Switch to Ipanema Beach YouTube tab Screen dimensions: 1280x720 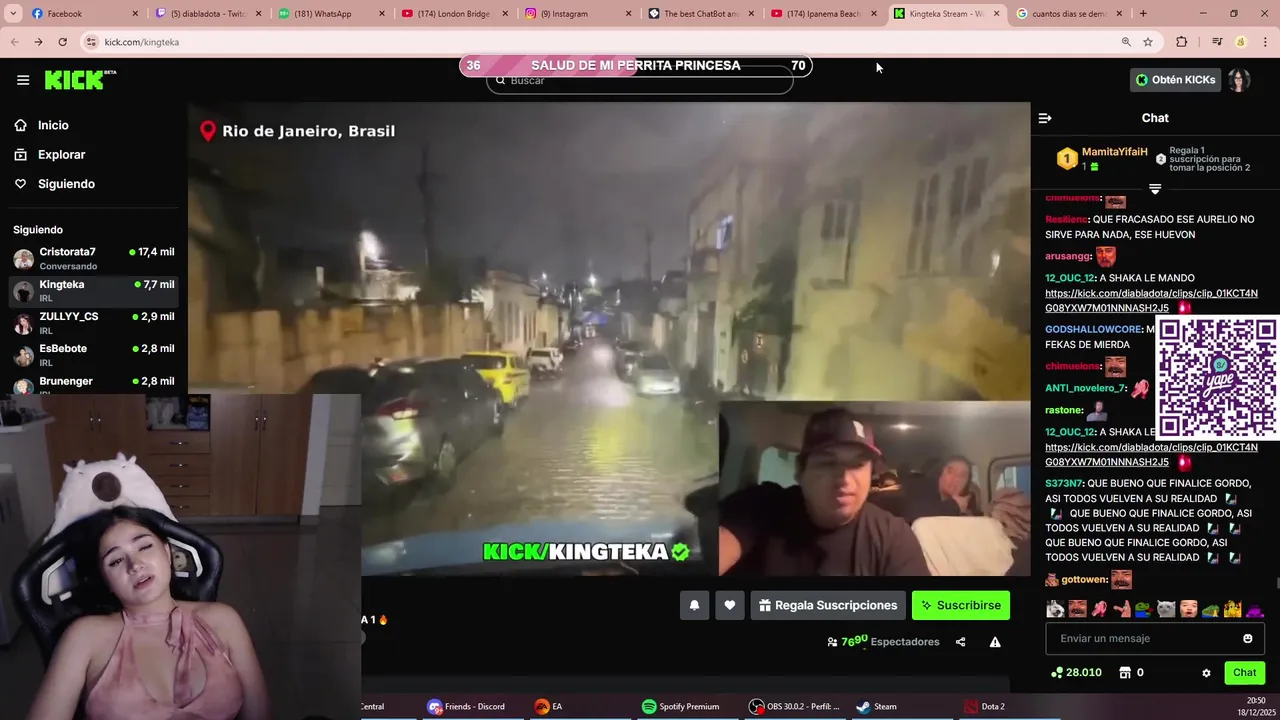(x=826, y=14)
